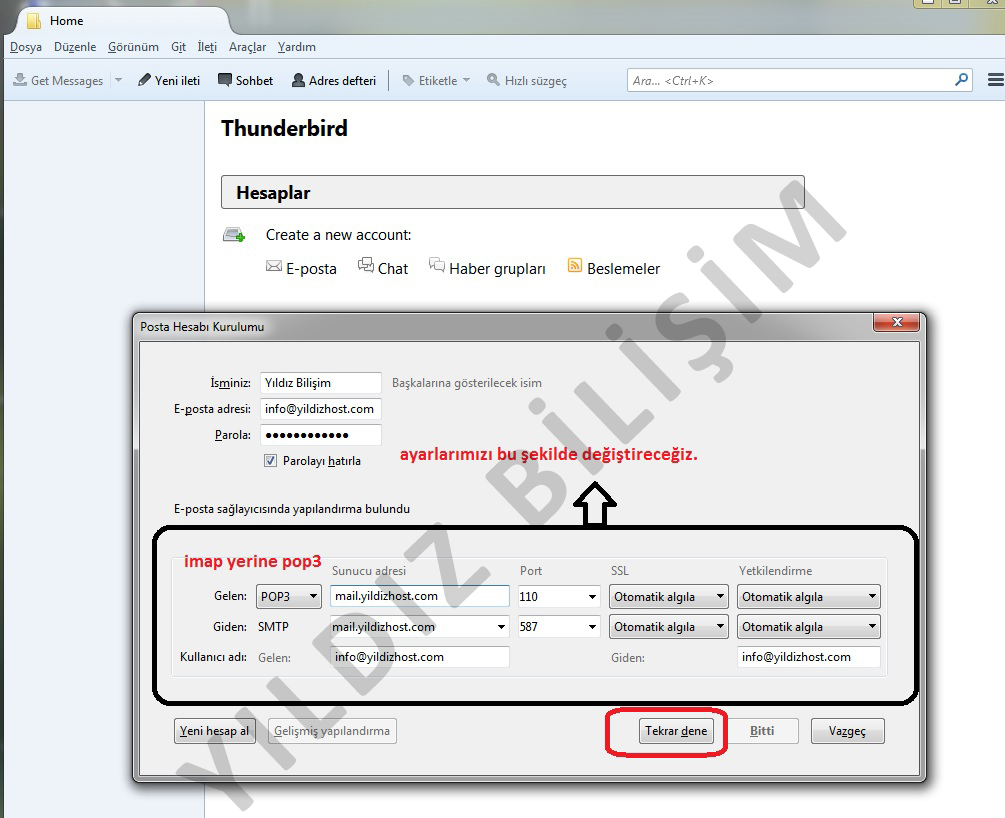The width and height of the screenshot is (1005, 818).
Task: Click the Gelen Kullanıcı adı field
Action: click(420, 656)
